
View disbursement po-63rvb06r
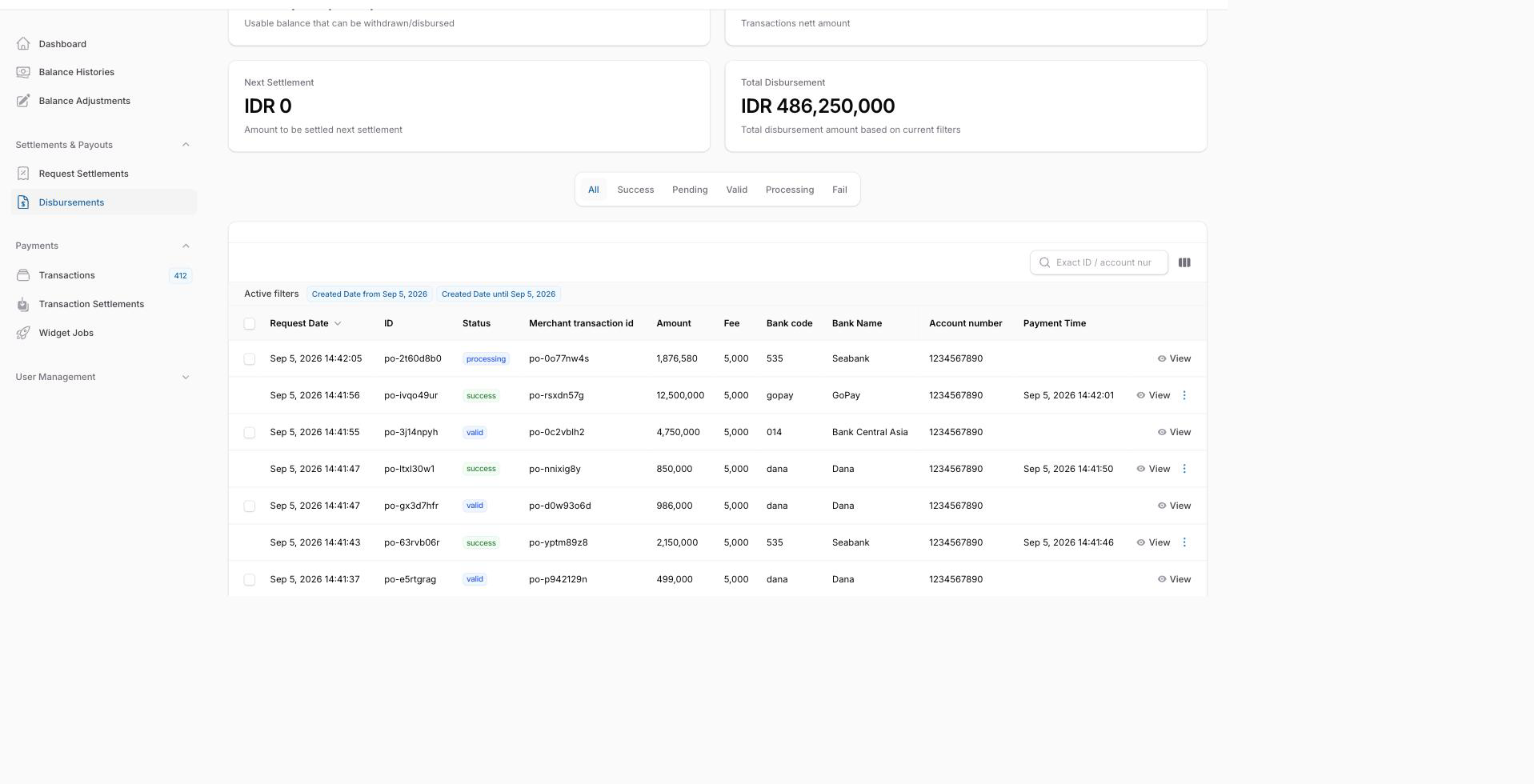coord(1153,542)
